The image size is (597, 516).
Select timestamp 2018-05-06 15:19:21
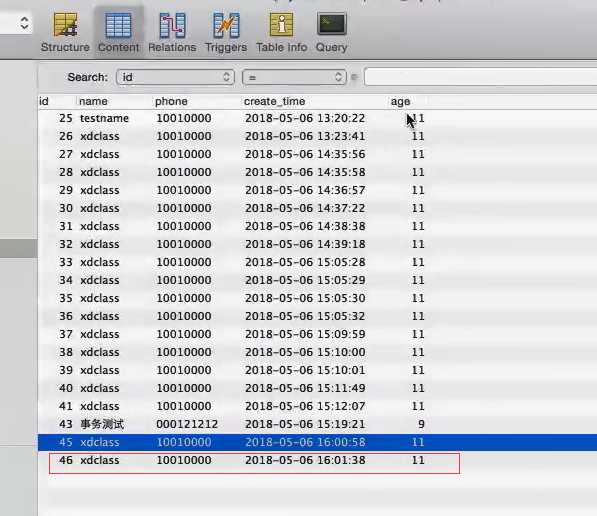tap(305, 424)
